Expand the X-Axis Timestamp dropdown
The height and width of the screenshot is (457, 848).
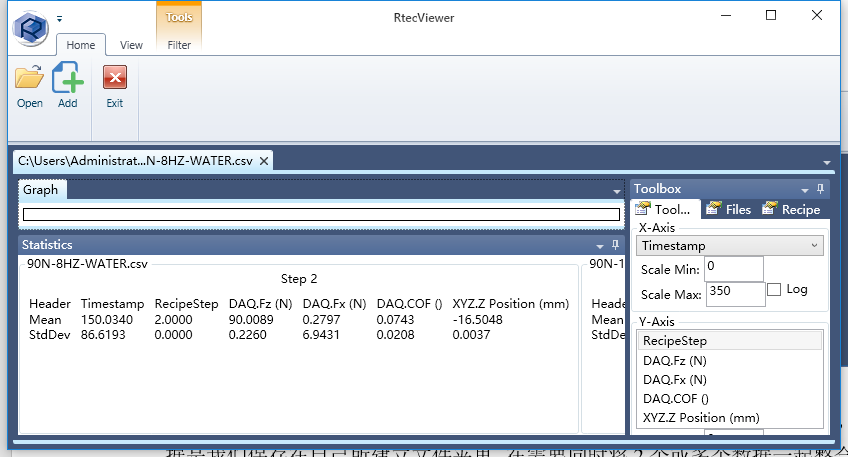[814, 245]
